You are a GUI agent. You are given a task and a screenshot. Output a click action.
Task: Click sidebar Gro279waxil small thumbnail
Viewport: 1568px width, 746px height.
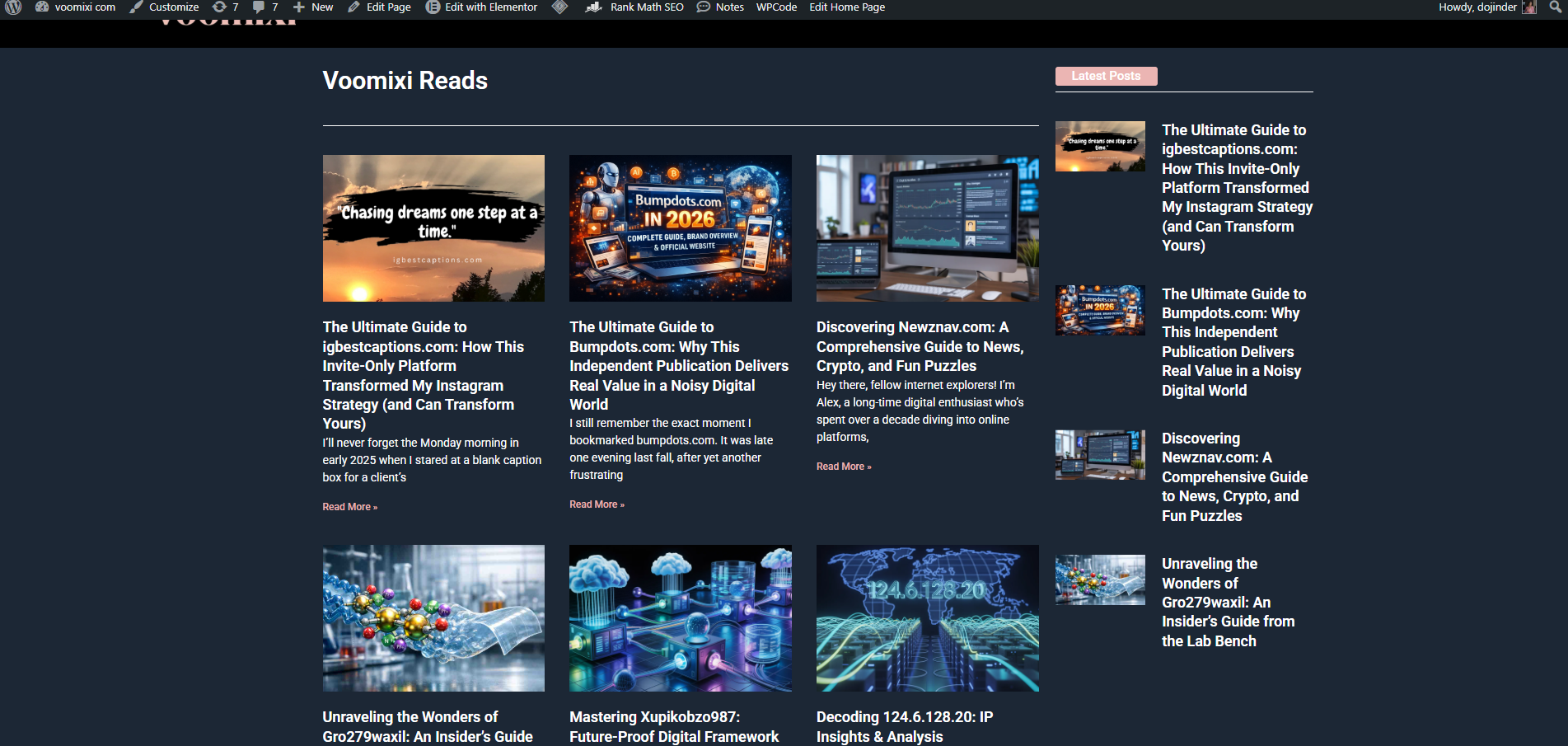tap(1100, 580)
